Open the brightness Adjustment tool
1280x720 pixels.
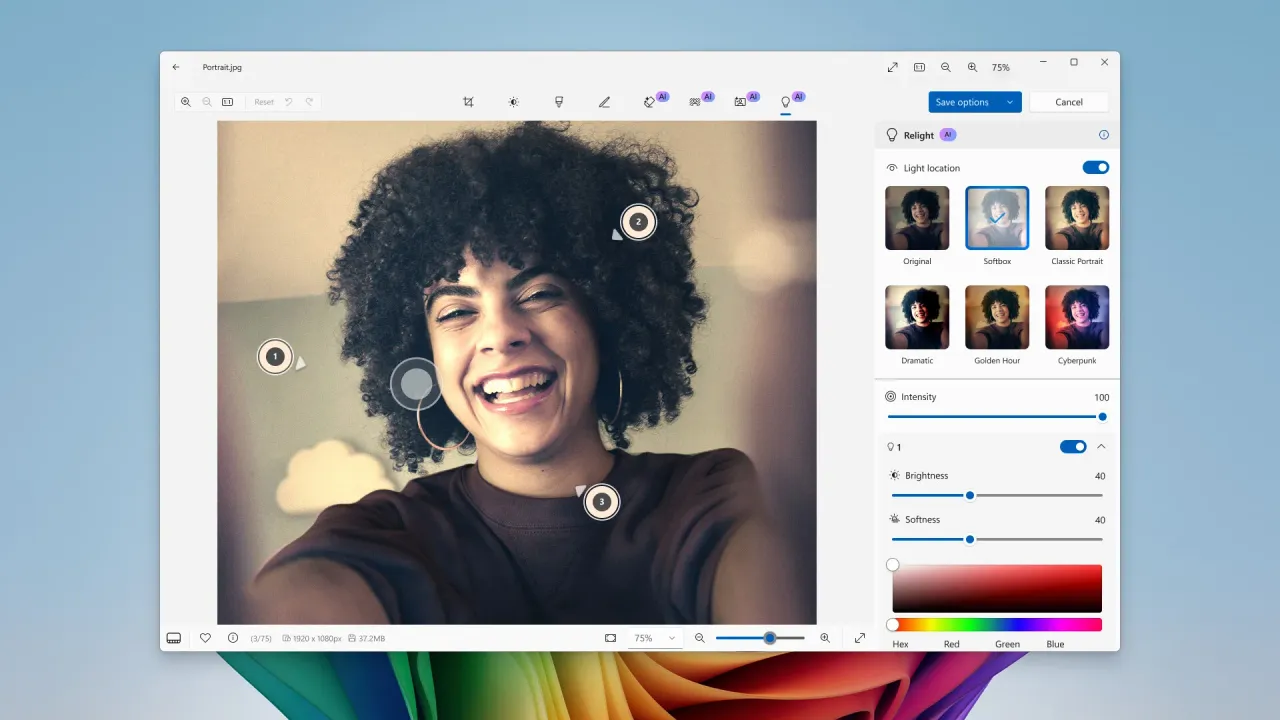[x=513, y=102]
